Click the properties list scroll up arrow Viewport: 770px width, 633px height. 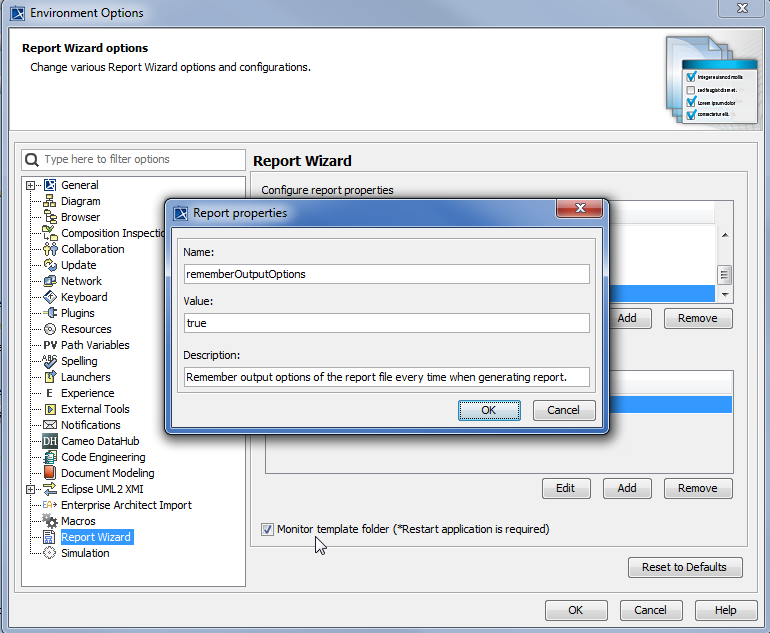[x=724, y=235]
